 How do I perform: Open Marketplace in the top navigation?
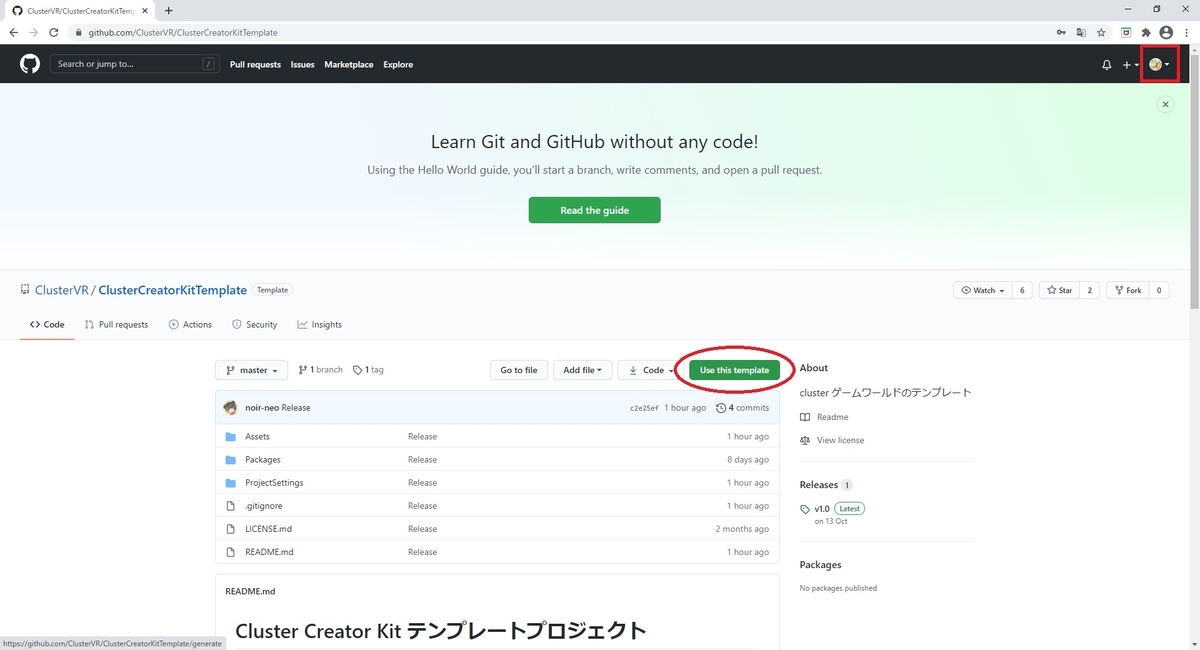[349, 65]
